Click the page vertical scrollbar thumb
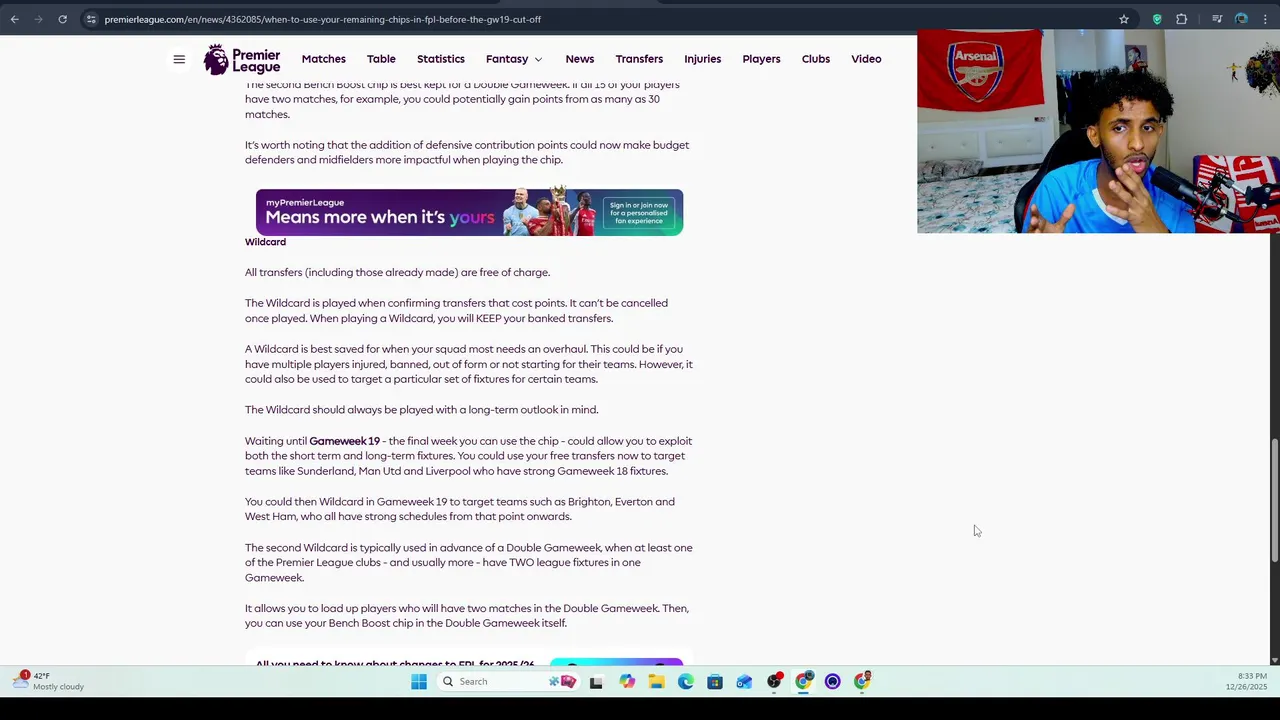The image size is (1280, 720). pos(1274,500)
